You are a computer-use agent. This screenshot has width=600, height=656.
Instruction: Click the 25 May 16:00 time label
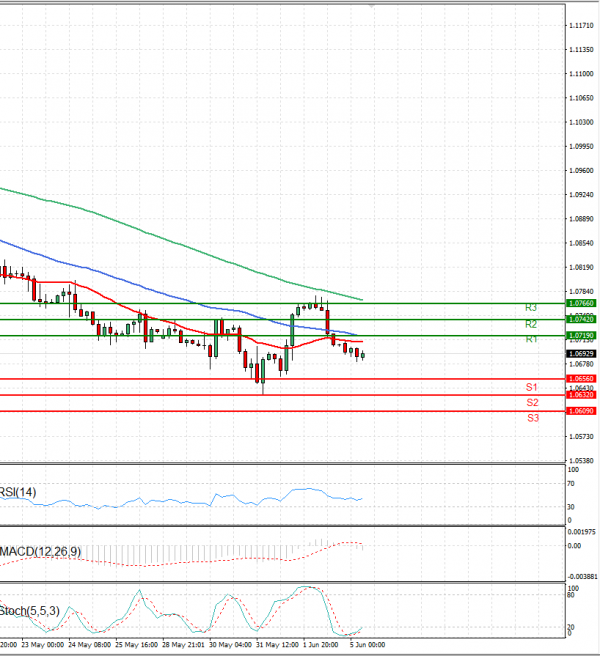(136, 645)
